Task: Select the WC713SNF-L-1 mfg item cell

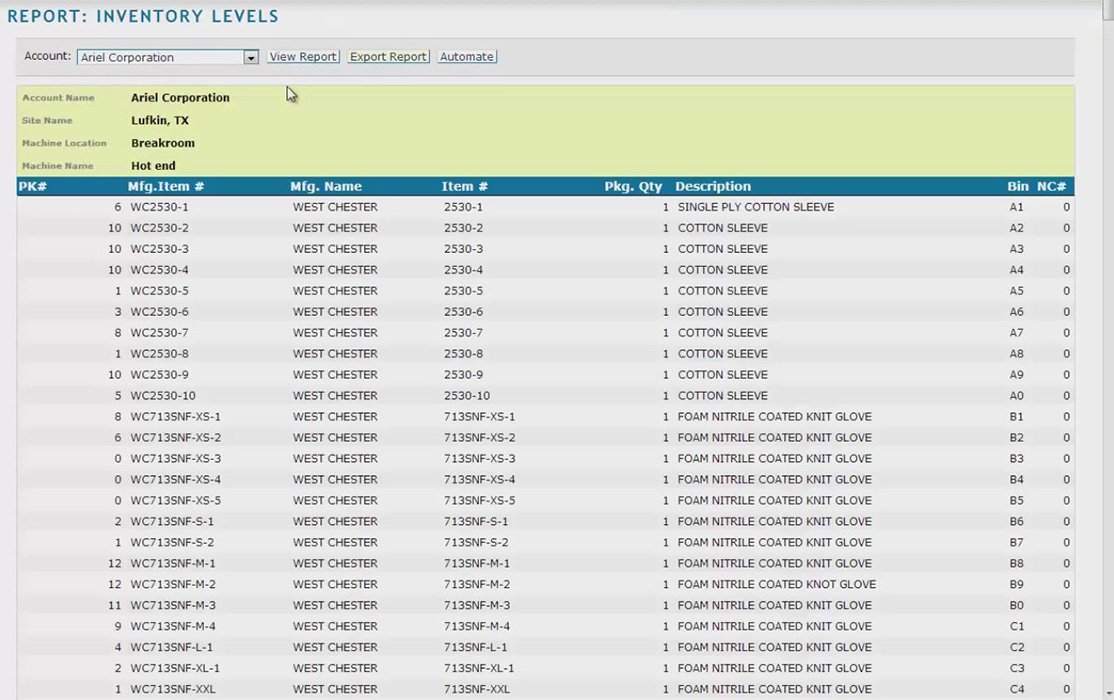Action: [x=171, y=647]
